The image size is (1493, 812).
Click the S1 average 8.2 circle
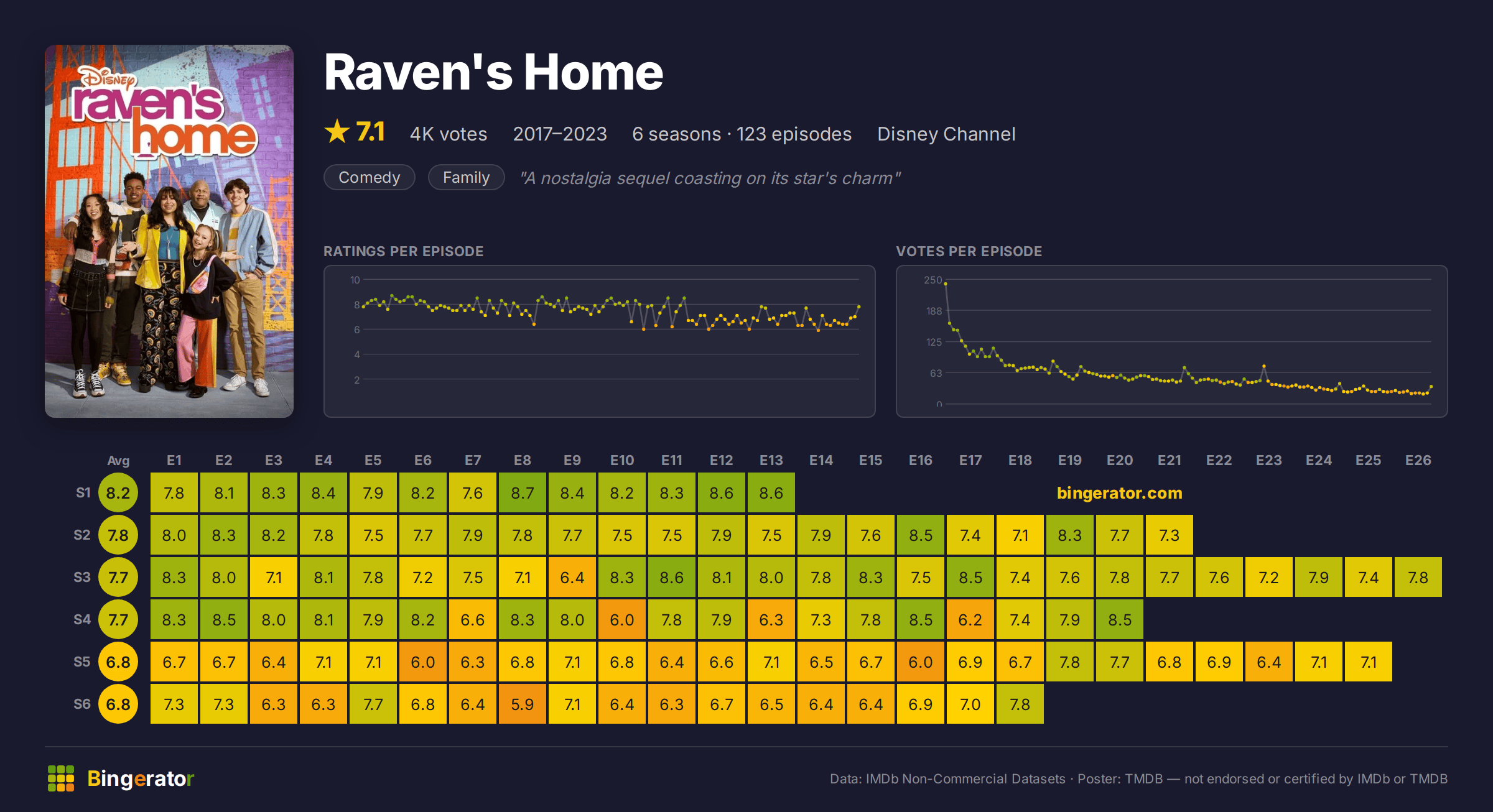(x=118, y=493)
